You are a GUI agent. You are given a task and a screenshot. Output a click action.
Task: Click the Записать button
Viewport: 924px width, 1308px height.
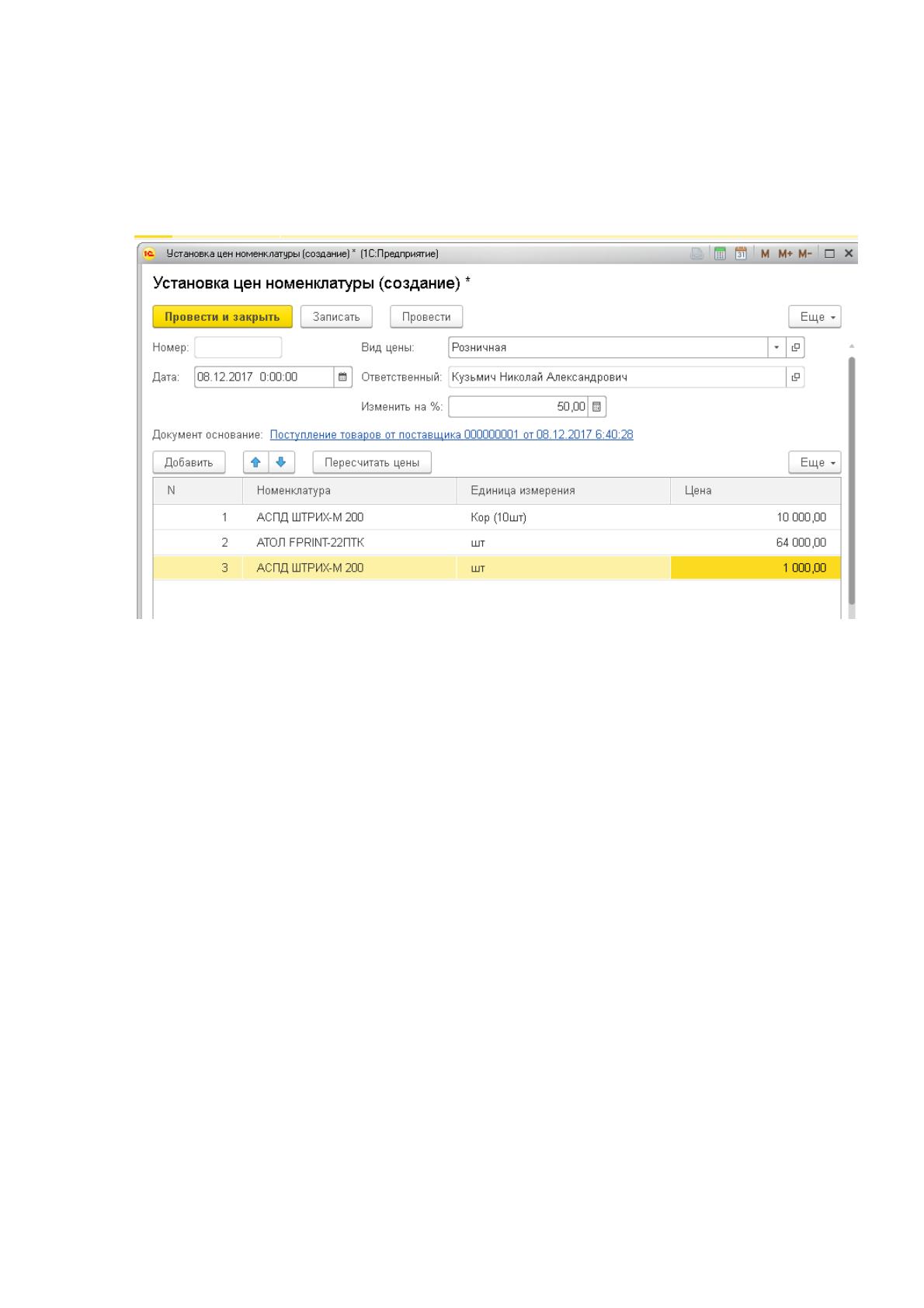click(336, 317)
